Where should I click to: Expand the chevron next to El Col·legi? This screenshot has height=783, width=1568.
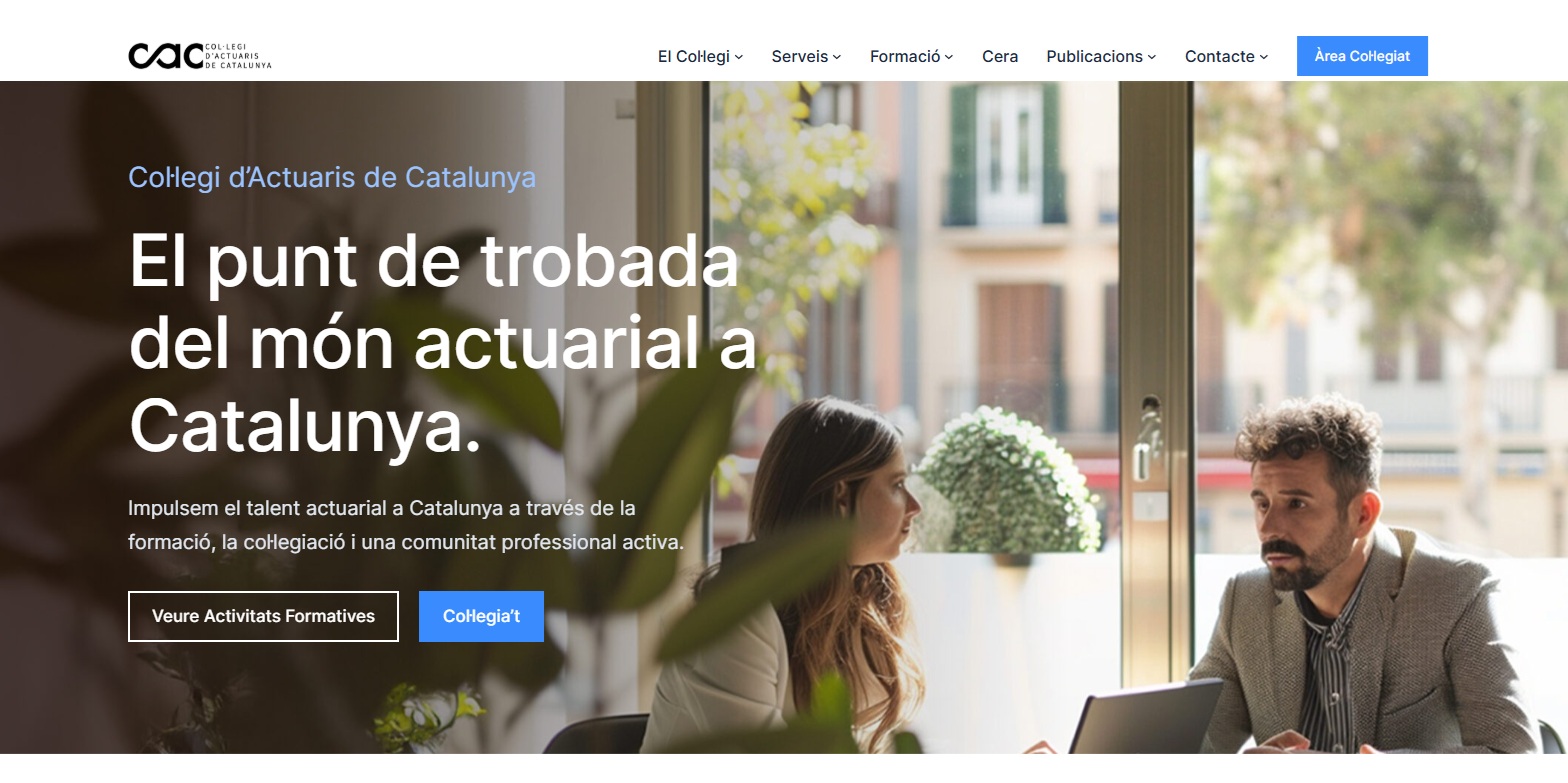tap(739, 57)
